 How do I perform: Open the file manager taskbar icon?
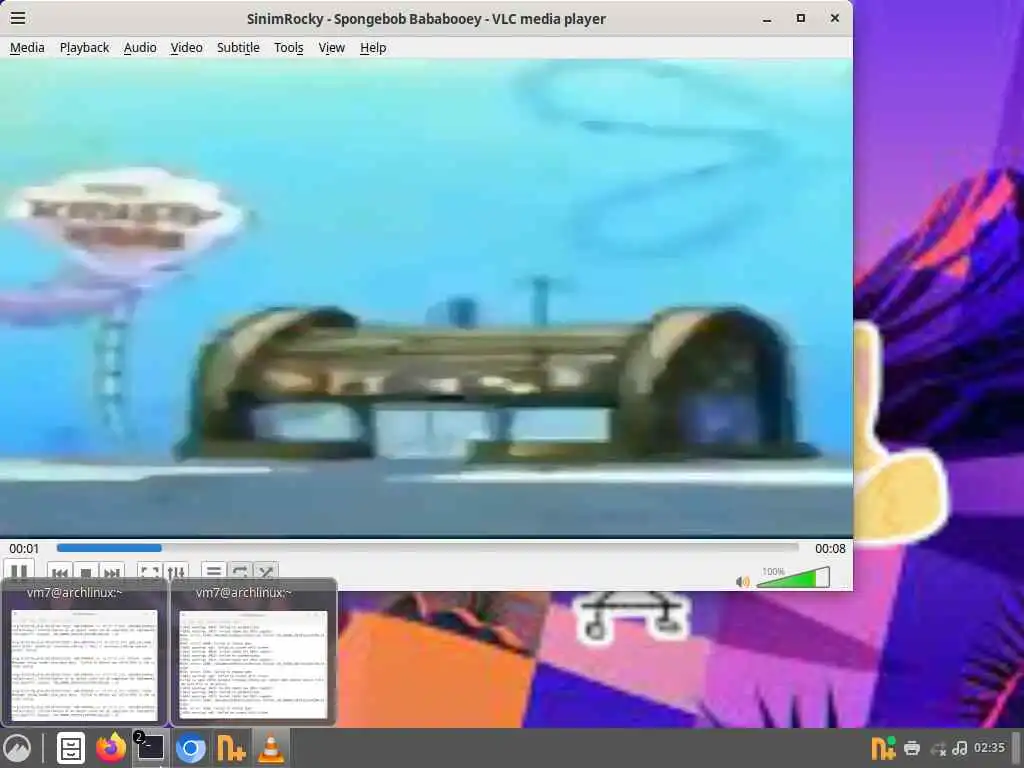pyautogui.click(x=71, y=748)
